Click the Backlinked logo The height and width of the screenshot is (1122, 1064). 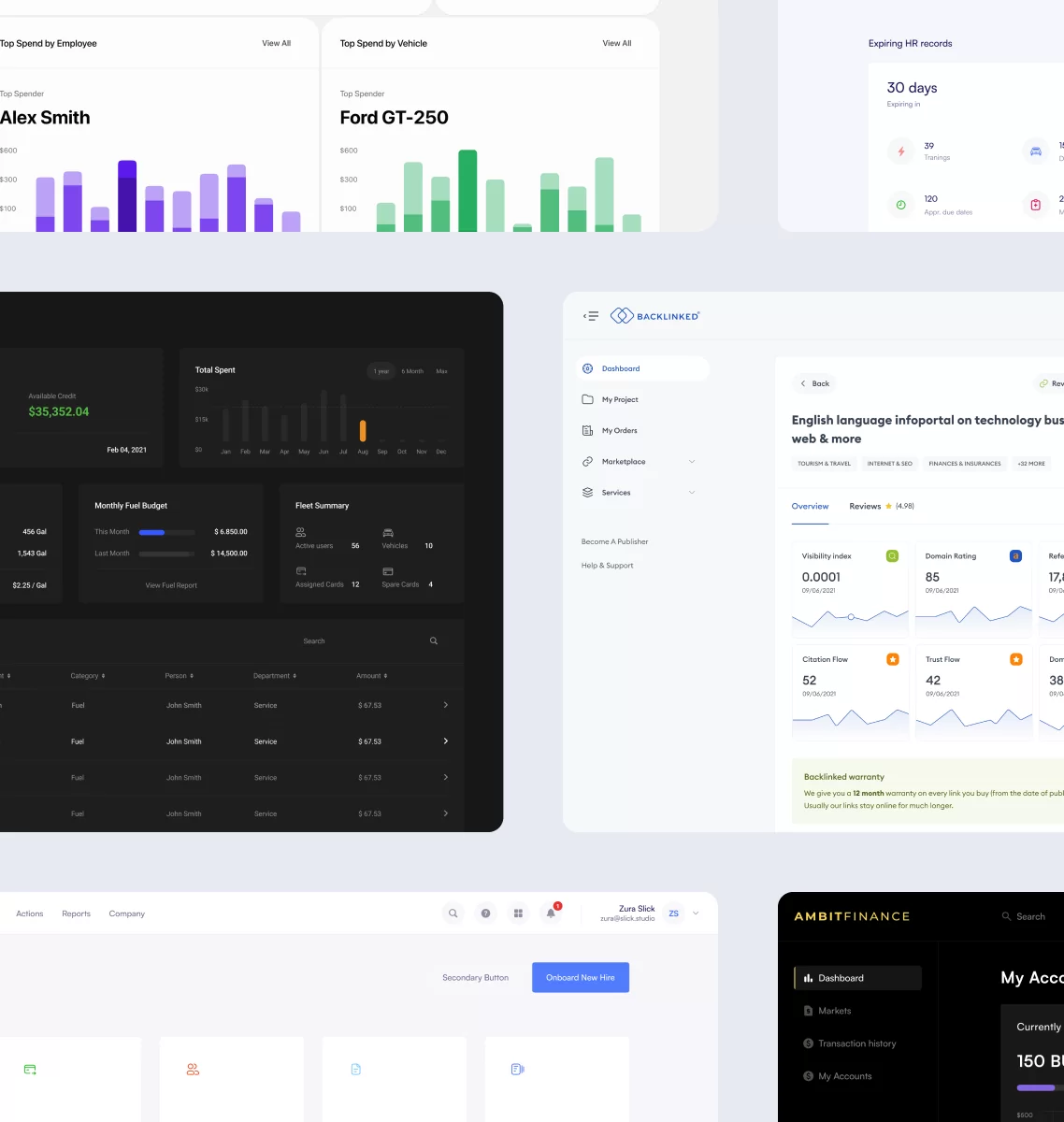pyautogui.click(x=655, y=316)
